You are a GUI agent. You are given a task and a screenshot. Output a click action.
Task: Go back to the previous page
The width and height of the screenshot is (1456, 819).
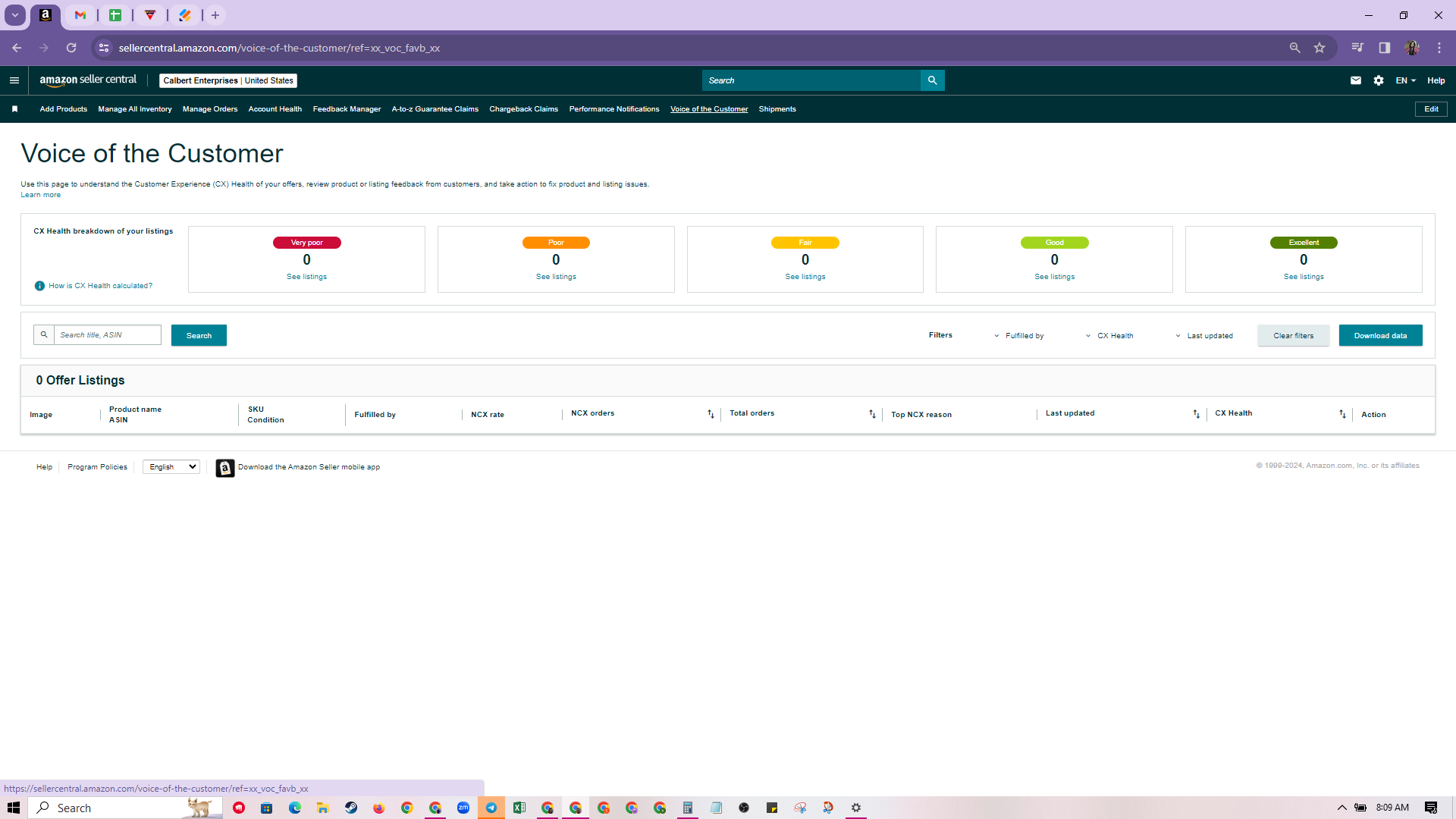coord(17,48)
